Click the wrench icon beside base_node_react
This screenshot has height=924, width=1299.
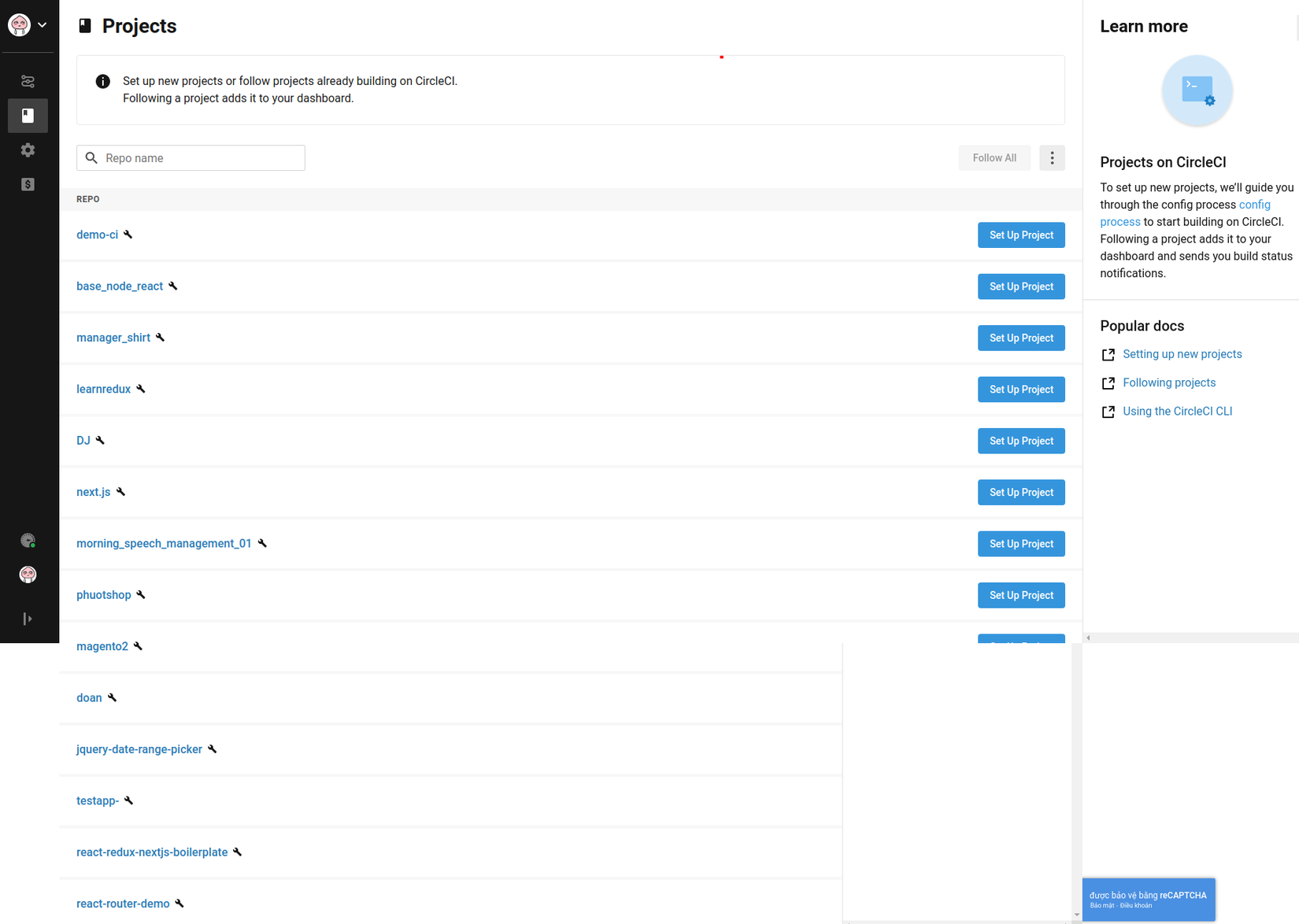click(173, 286)
